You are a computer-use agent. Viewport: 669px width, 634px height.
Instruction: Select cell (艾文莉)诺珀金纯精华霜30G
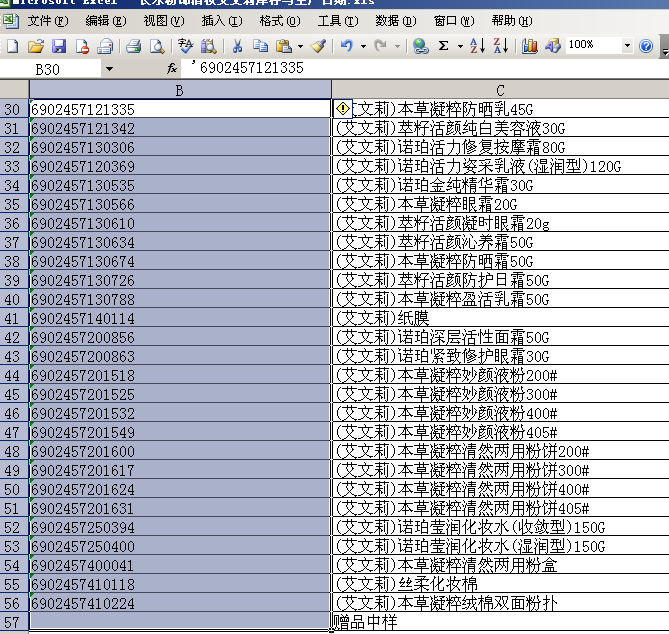500,185
